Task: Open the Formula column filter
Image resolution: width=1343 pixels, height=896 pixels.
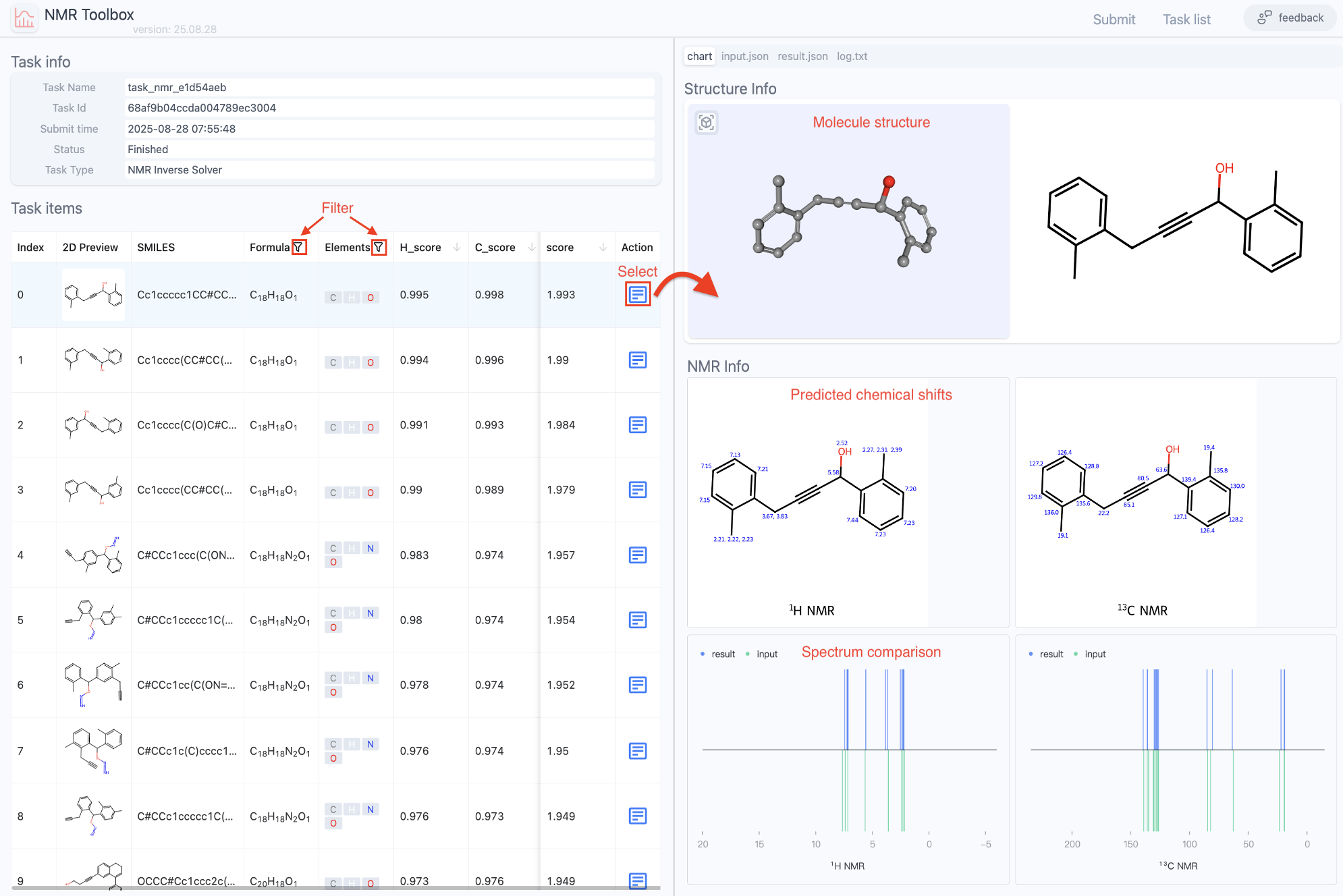Action: [298, 248]
